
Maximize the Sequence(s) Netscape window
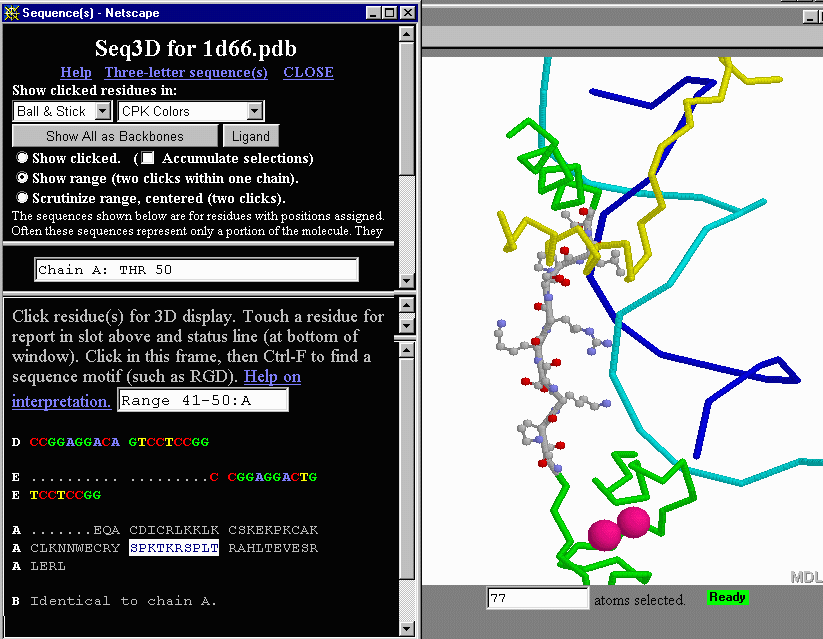pyautogui.click(x=389, y=13)
